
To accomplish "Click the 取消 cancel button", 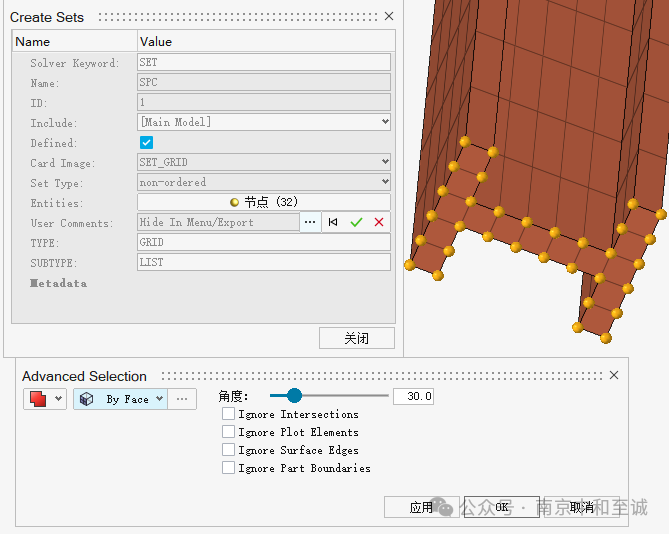I will 582,507.
